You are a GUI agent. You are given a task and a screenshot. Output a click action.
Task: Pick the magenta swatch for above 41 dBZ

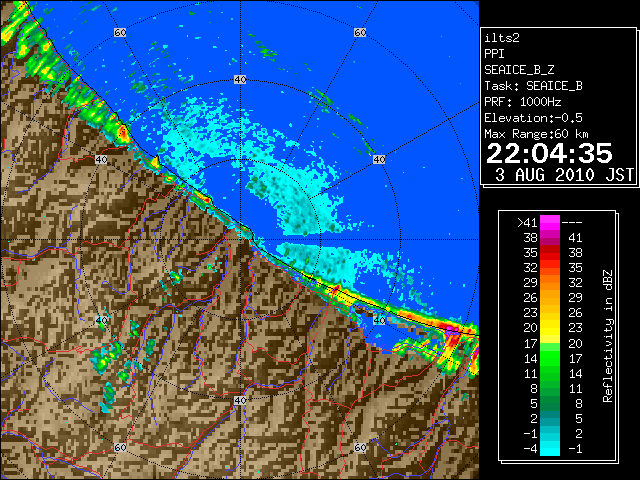pos(550,222)
